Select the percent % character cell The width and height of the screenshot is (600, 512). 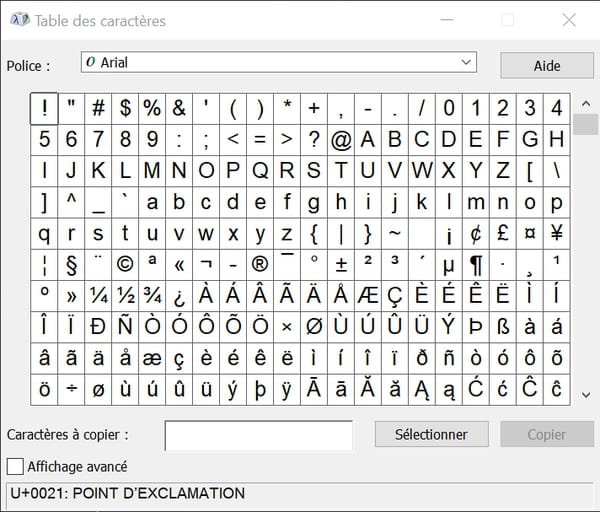[x=152, y=109]
